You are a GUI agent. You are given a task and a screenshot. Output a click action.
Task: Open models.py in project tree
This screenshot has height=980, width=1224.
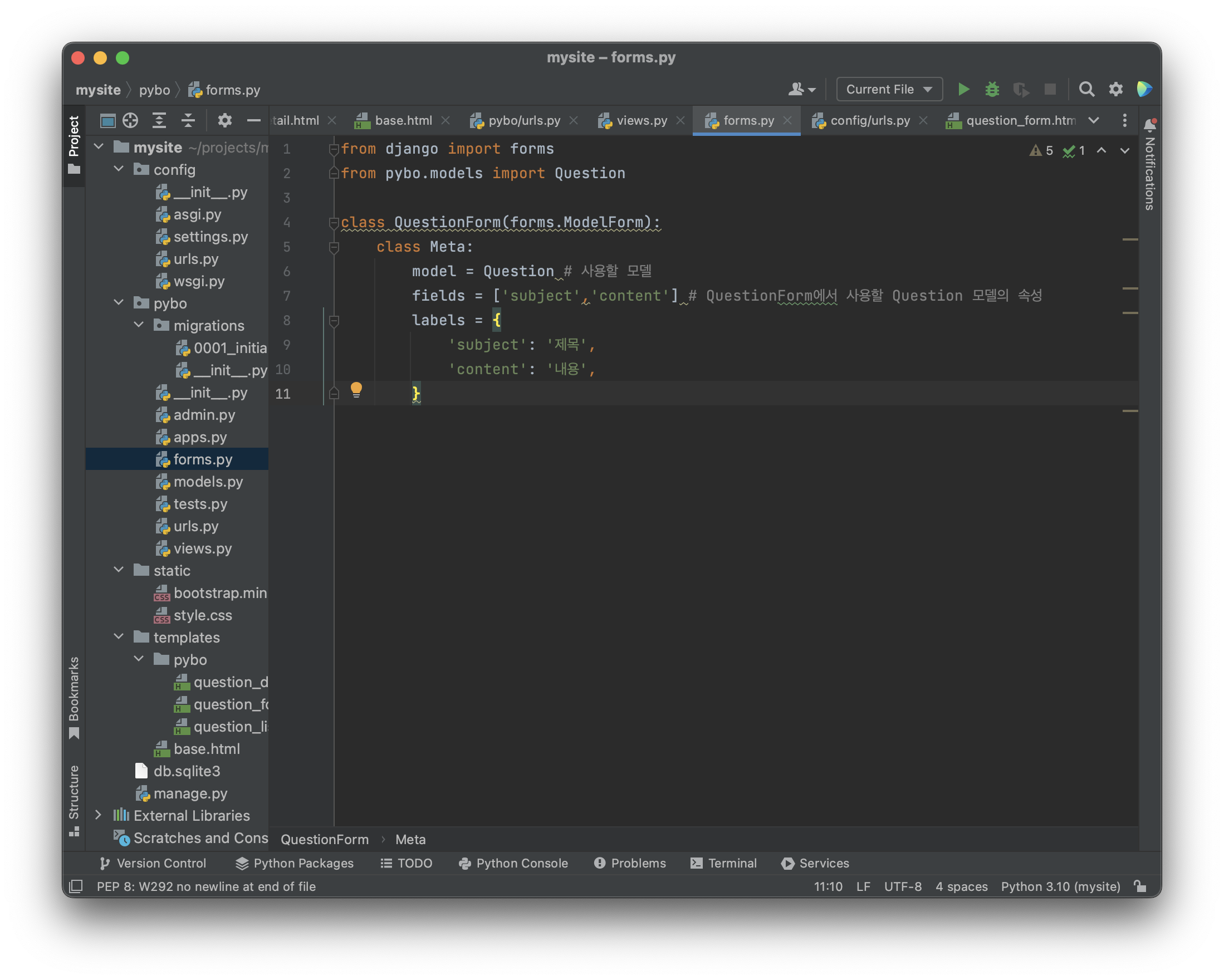[208, 482]
